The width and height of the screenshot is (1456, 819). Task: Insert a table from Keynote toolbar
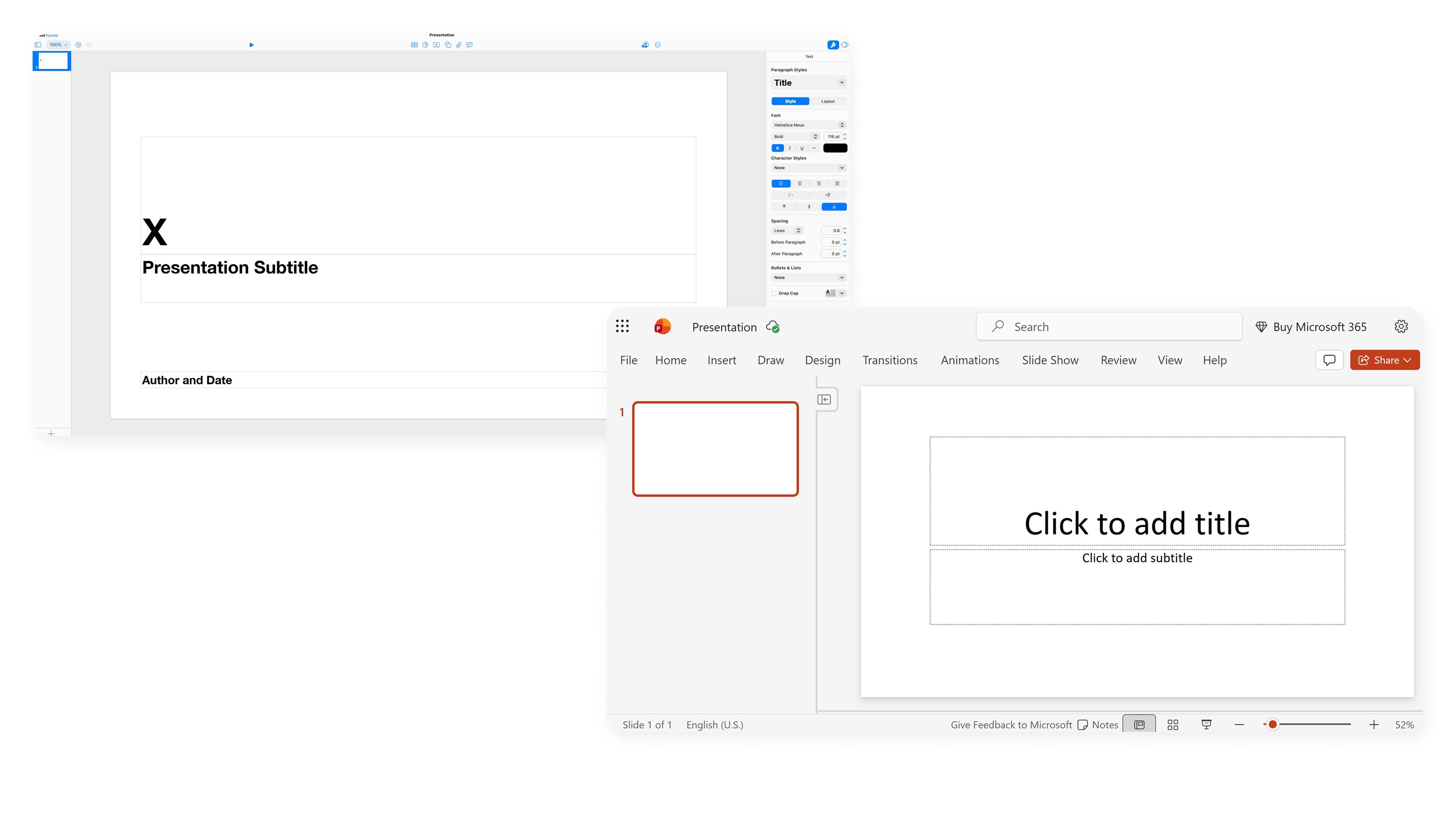pyautogui.click(x=414, y=45)
